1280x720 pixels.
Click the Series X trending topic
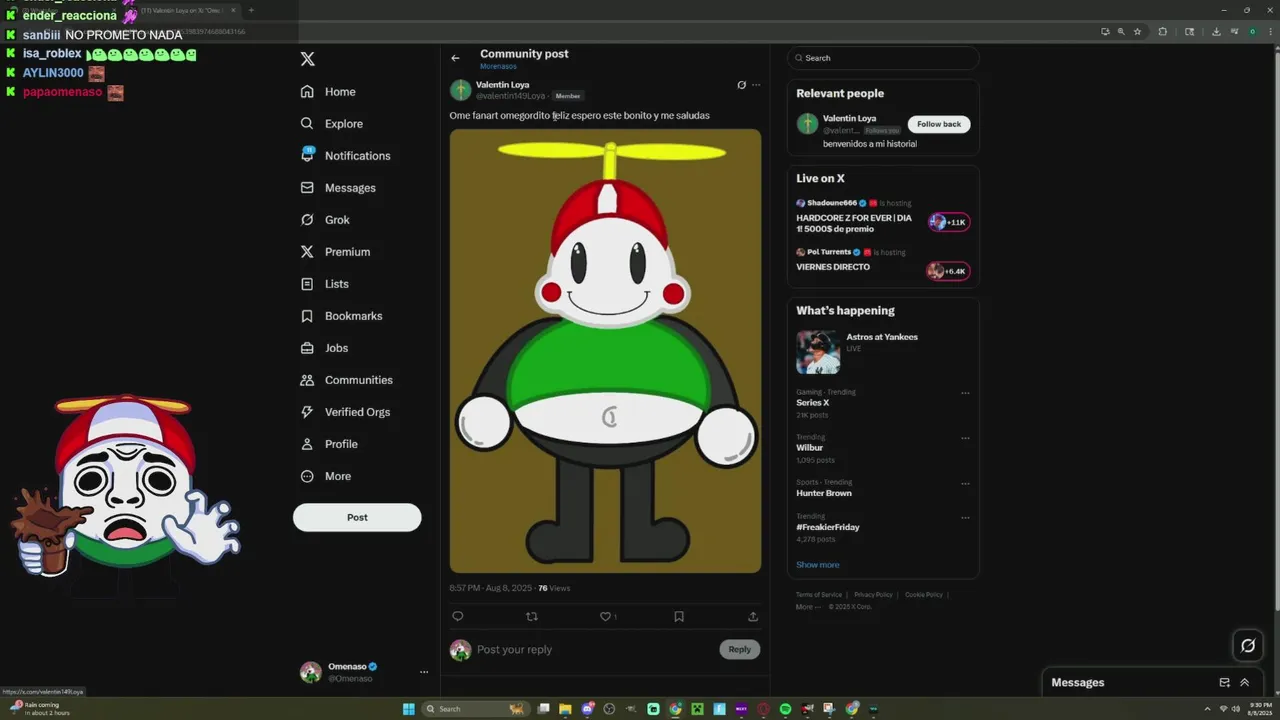[x=813, y=403]
